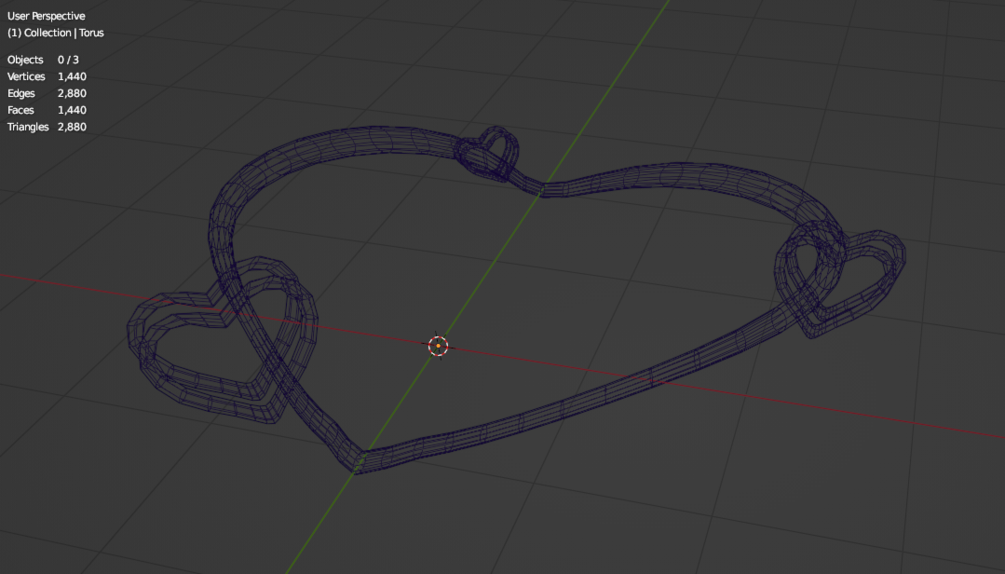Click the 'Objects 0 / 3' statistic

[43, 60]
